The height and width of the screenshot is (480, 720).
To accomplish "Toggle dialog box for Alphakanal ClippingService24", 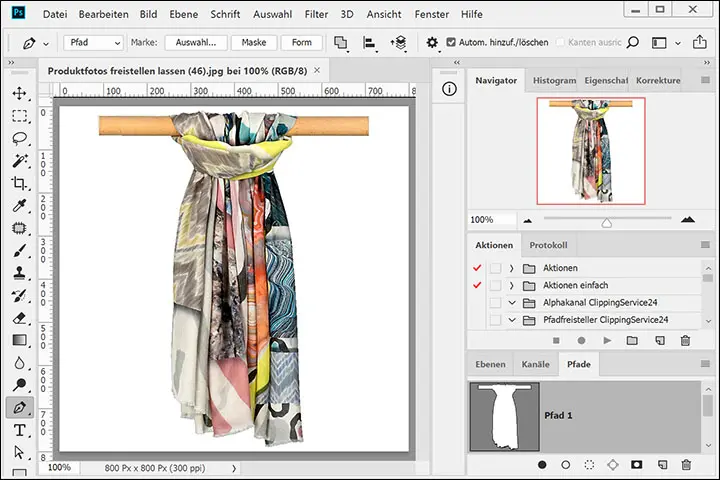I will click(494, 302).
